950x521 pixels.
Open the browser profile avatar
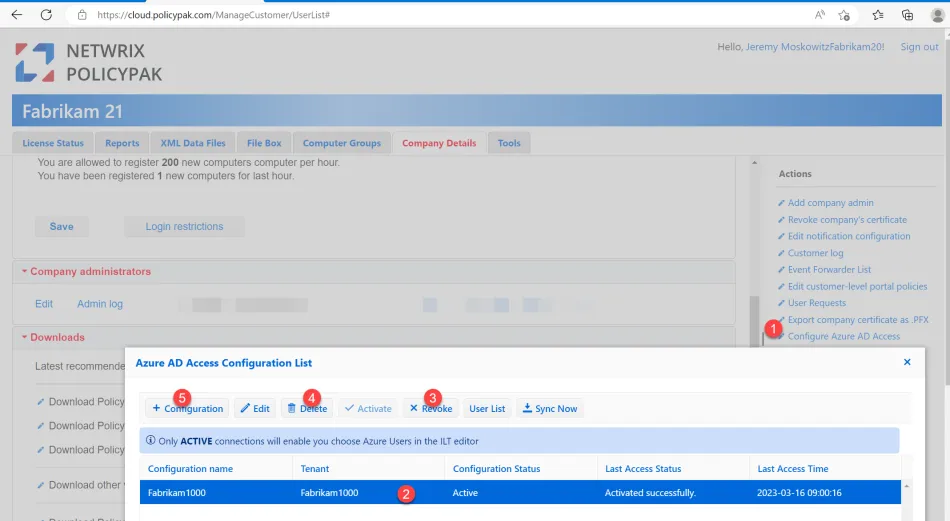(937, 15)
